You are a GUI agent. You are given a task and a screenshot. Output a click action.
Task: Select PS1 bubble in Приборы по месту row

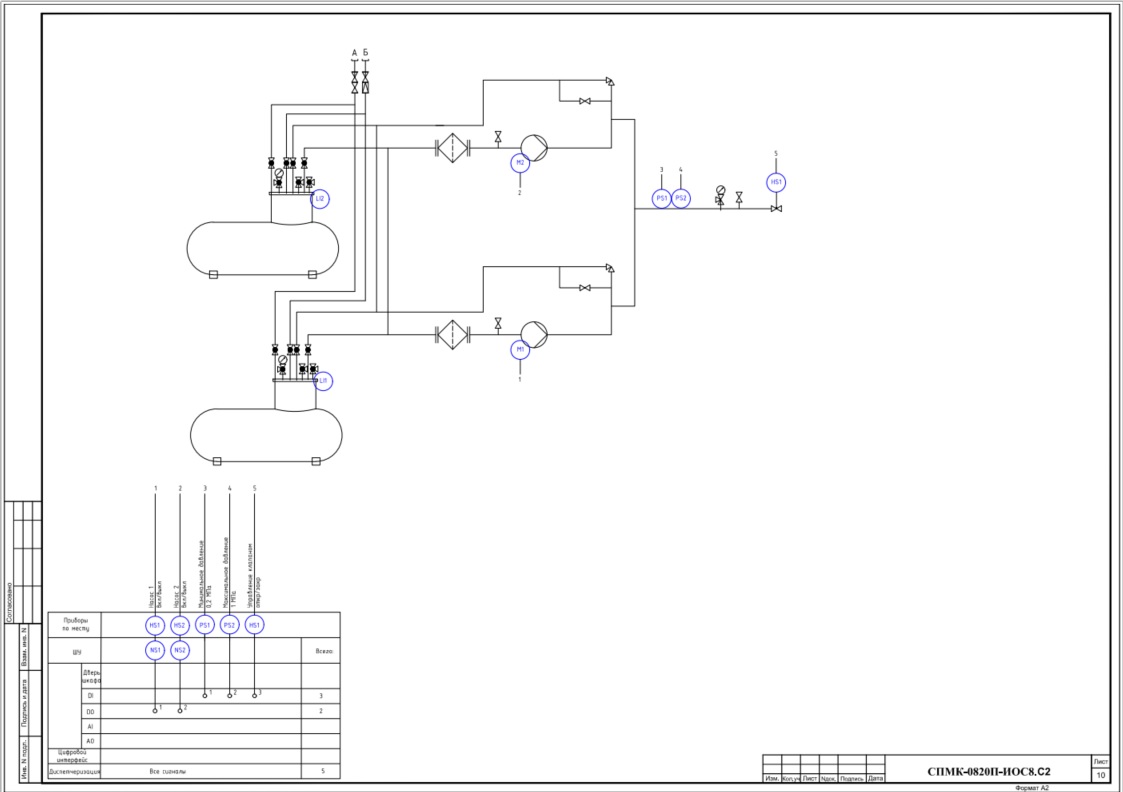(x=205, y=625)
